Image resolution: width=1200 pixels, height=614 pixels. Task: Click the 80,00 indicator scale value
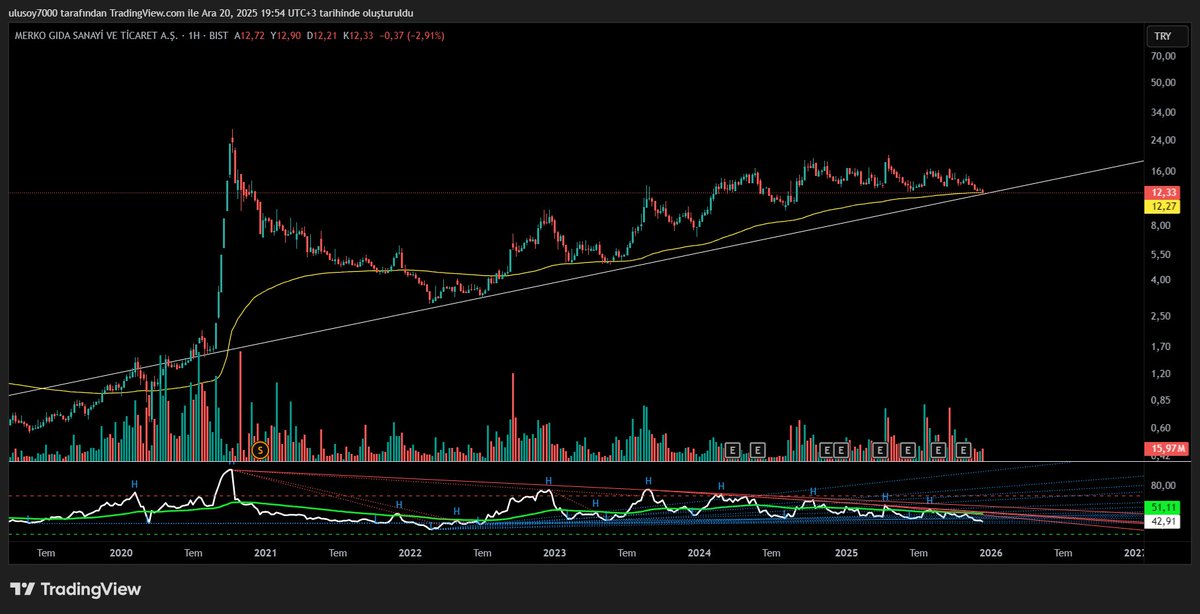(1163, 486)
